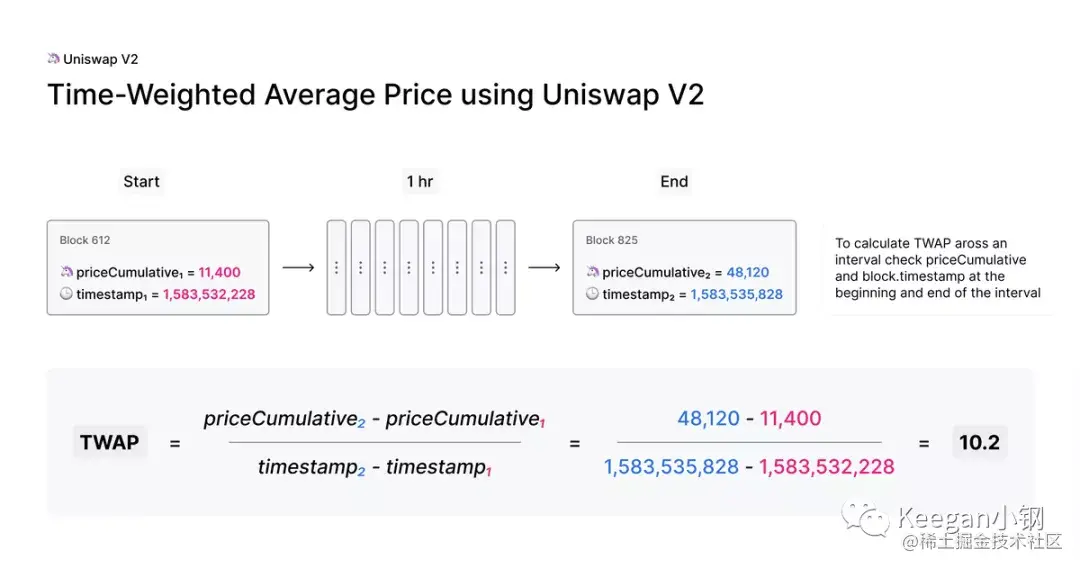
Task: Click the unicorn icon beside priceCumulative₁
Action: coord(66,272)
